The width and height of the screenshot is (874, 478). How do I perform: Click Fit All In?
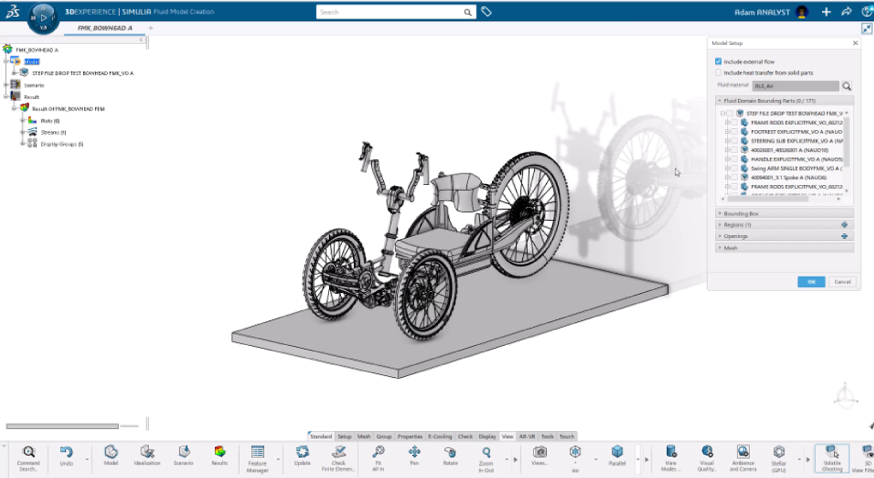pyautogui.click(x=378, y=458)
